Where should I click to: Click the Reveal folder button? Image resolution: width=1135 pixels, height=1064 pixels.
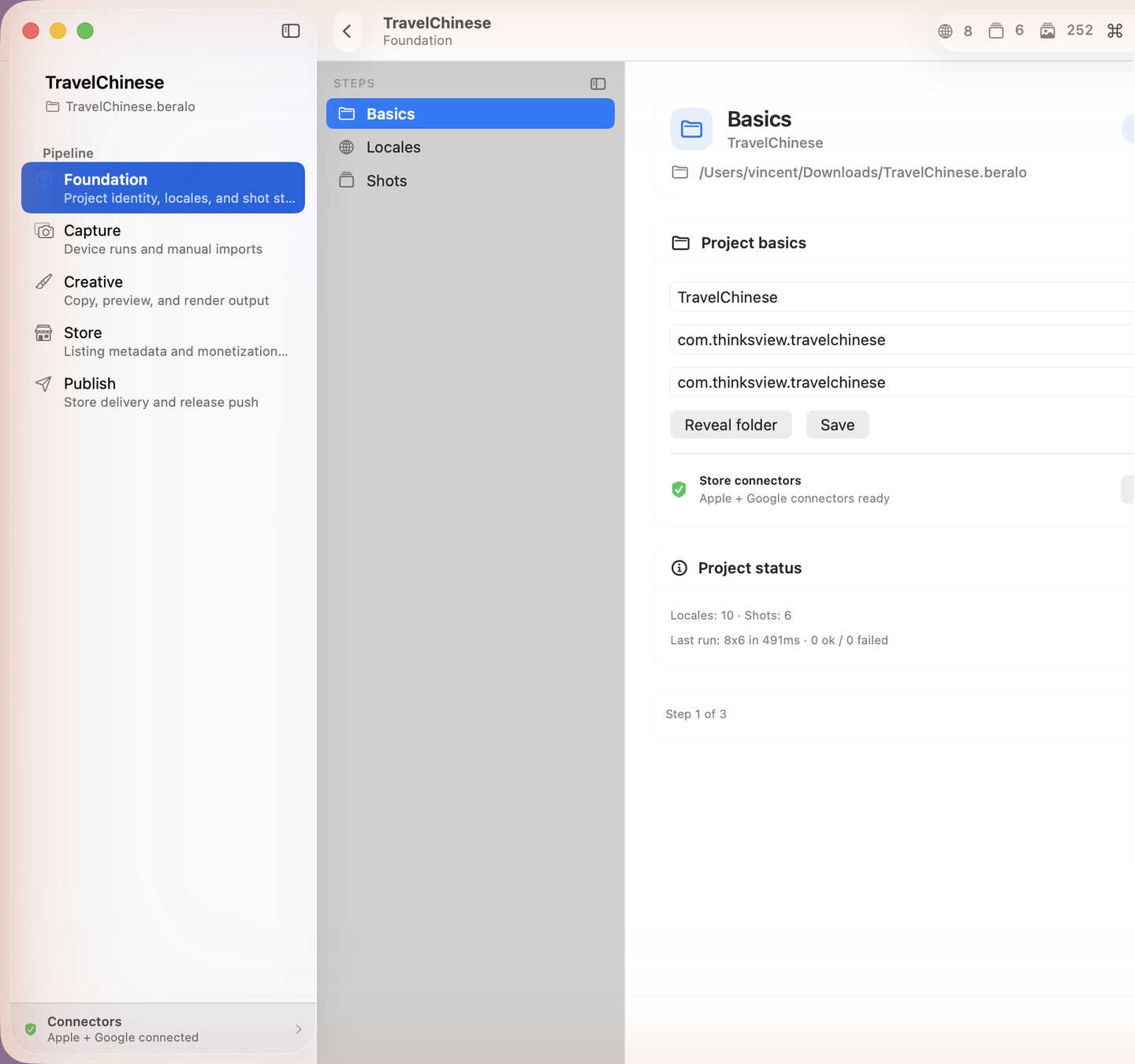pyautogui.click(x=731, y=425)
